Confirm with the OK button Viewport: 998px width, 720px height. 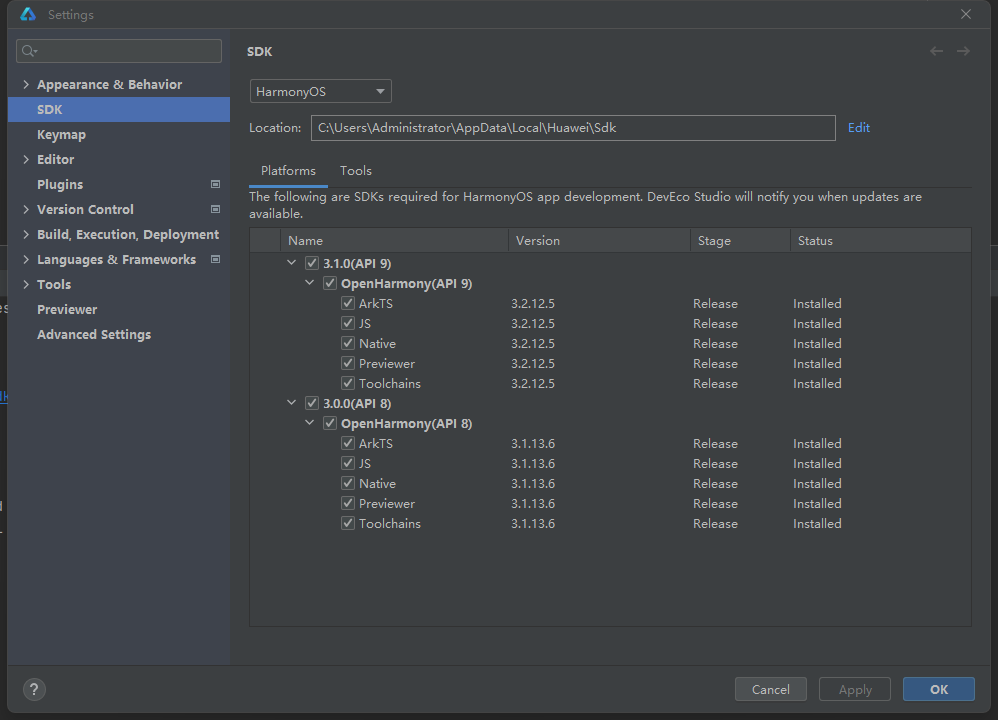coord(939,689)
